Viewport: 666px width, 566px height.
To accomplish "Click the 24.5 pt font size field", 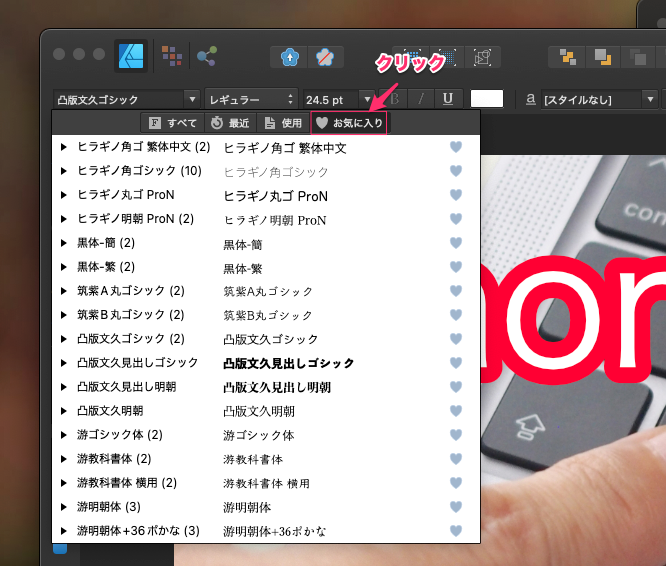I will point(330,99).
